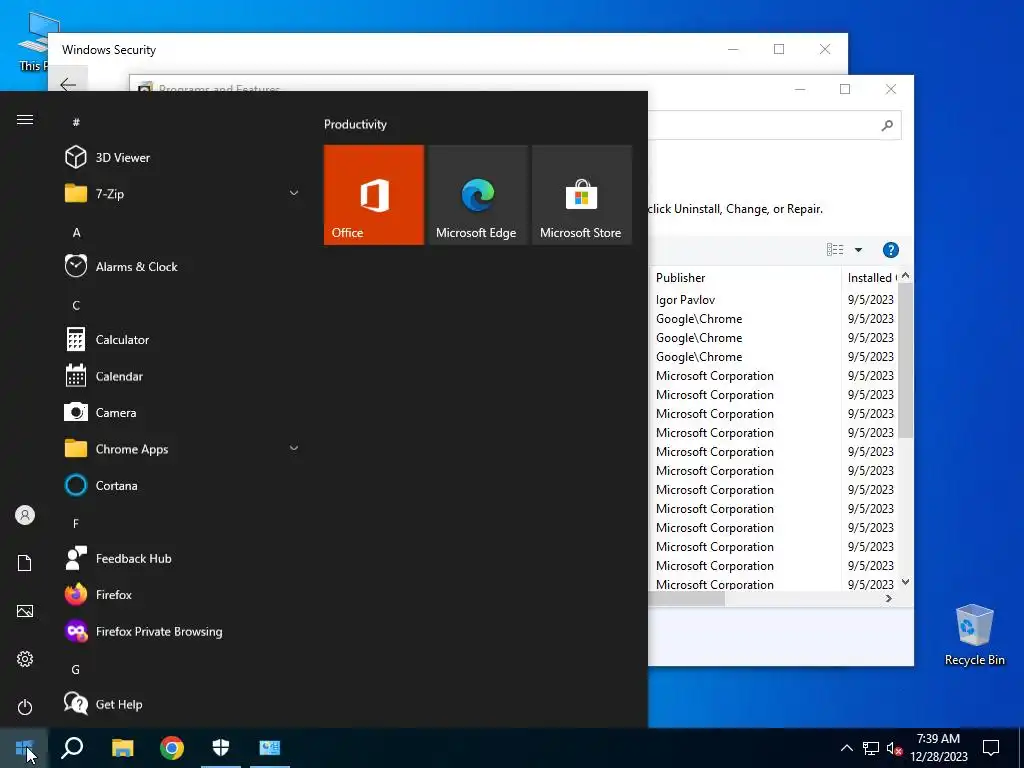Expand the Chrome Apps folder chevron
1024x768 pixels.
click(294, 449)
